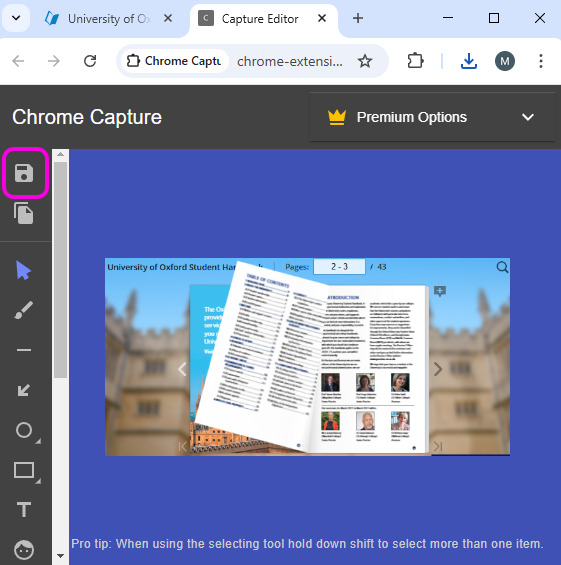Show the Chrome downloads panel

pos(469,61)
